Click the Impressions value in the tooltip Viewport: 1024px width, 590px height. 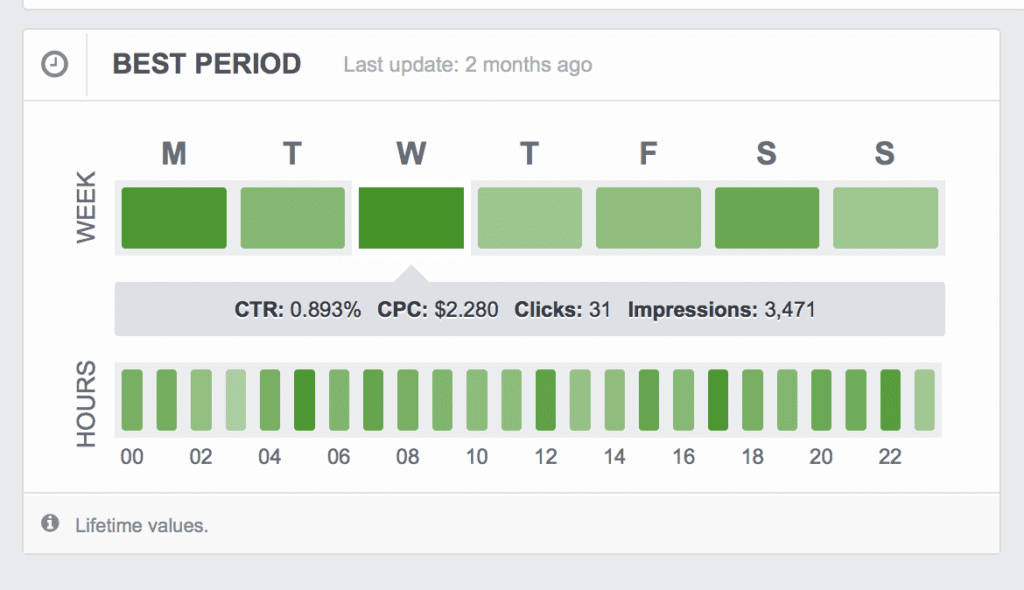tap(790, 310)
